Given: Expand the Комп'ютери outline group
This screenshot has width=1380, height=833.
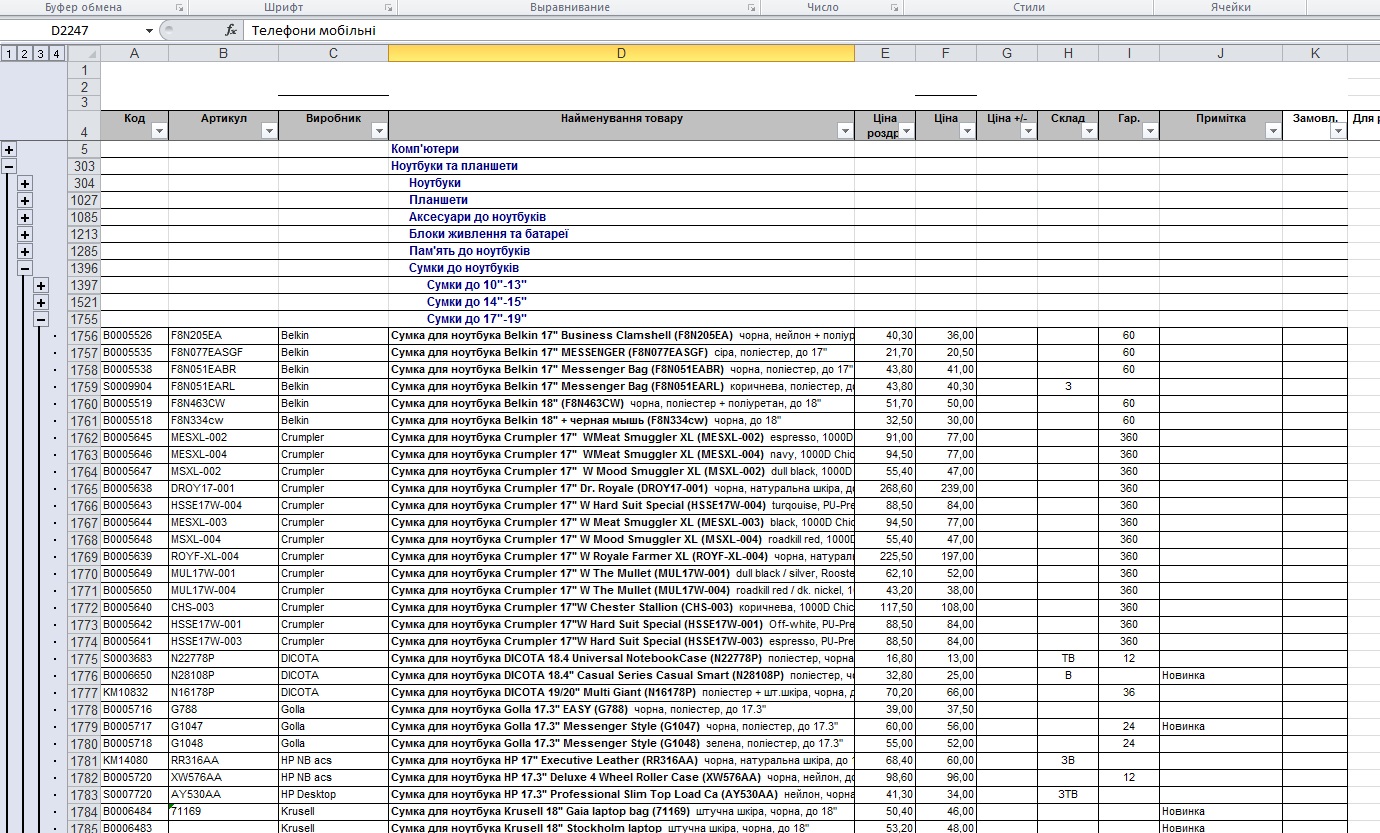Looking at the screenshot, I should 9,149.
